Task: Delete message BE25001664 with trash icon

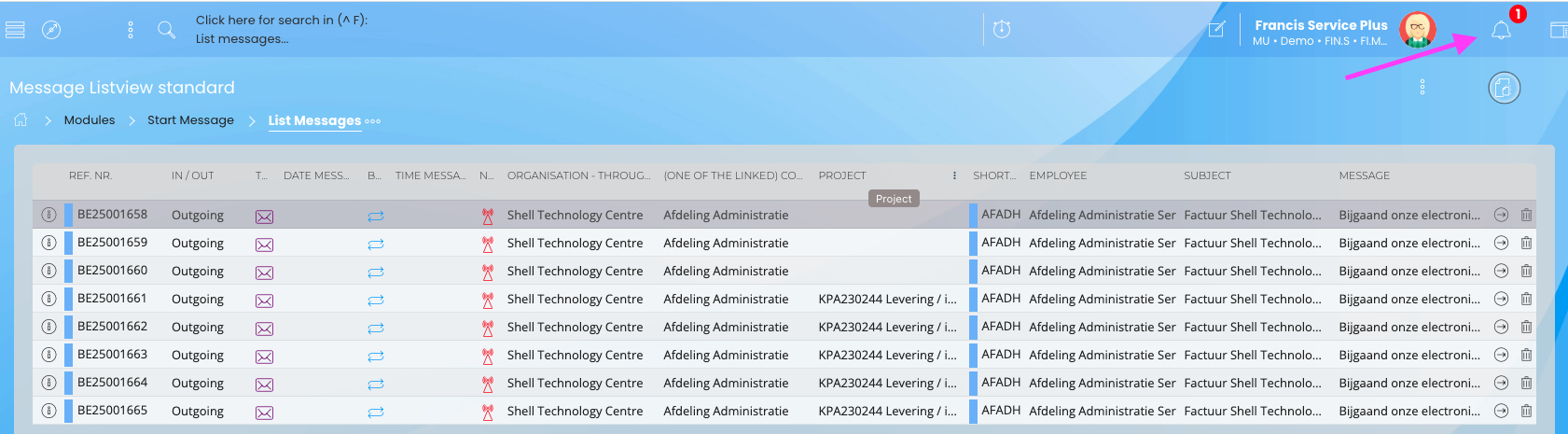Action: coord(1526,383)
